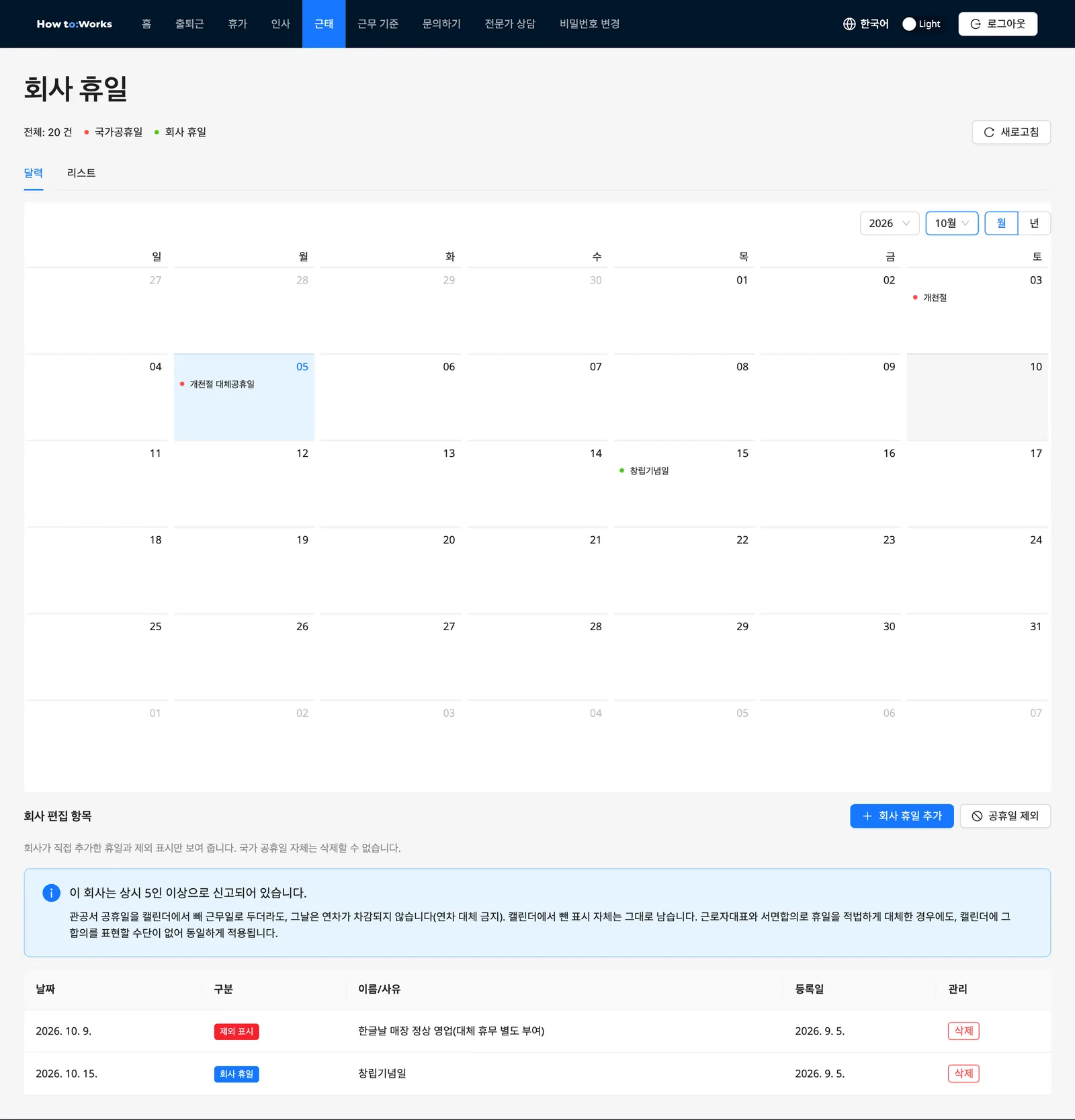Image resolution: width=1075 pixels, height=1120 pixels.
Task: Open 전문가 상담 page
Action: coord(510,24)
